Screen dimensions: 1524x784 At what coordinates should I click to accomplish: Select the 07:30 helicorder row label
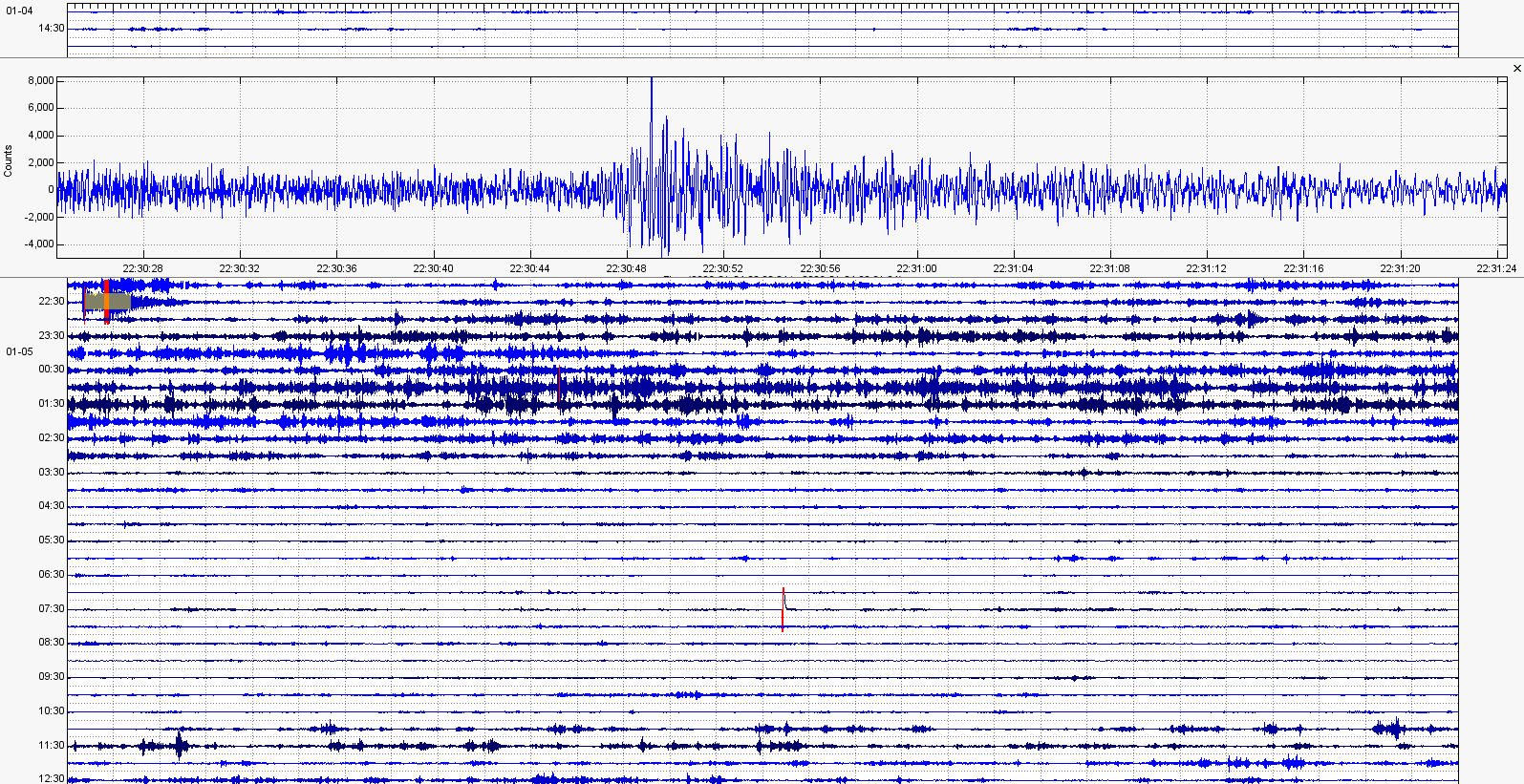tap(52, 609)
